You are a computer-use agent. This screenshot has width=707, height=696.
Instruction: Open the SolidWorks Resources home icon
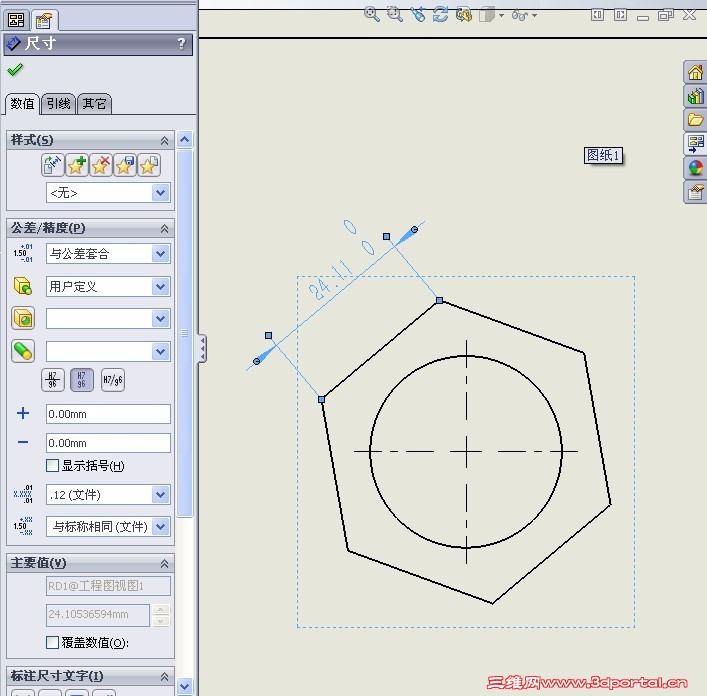tap(695, 72)
